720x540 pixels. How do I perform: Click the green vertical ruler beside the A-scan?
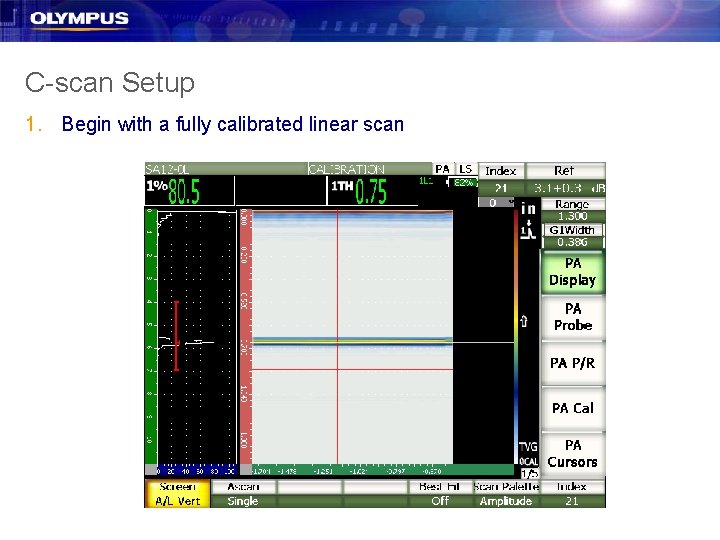click(151, 336)
